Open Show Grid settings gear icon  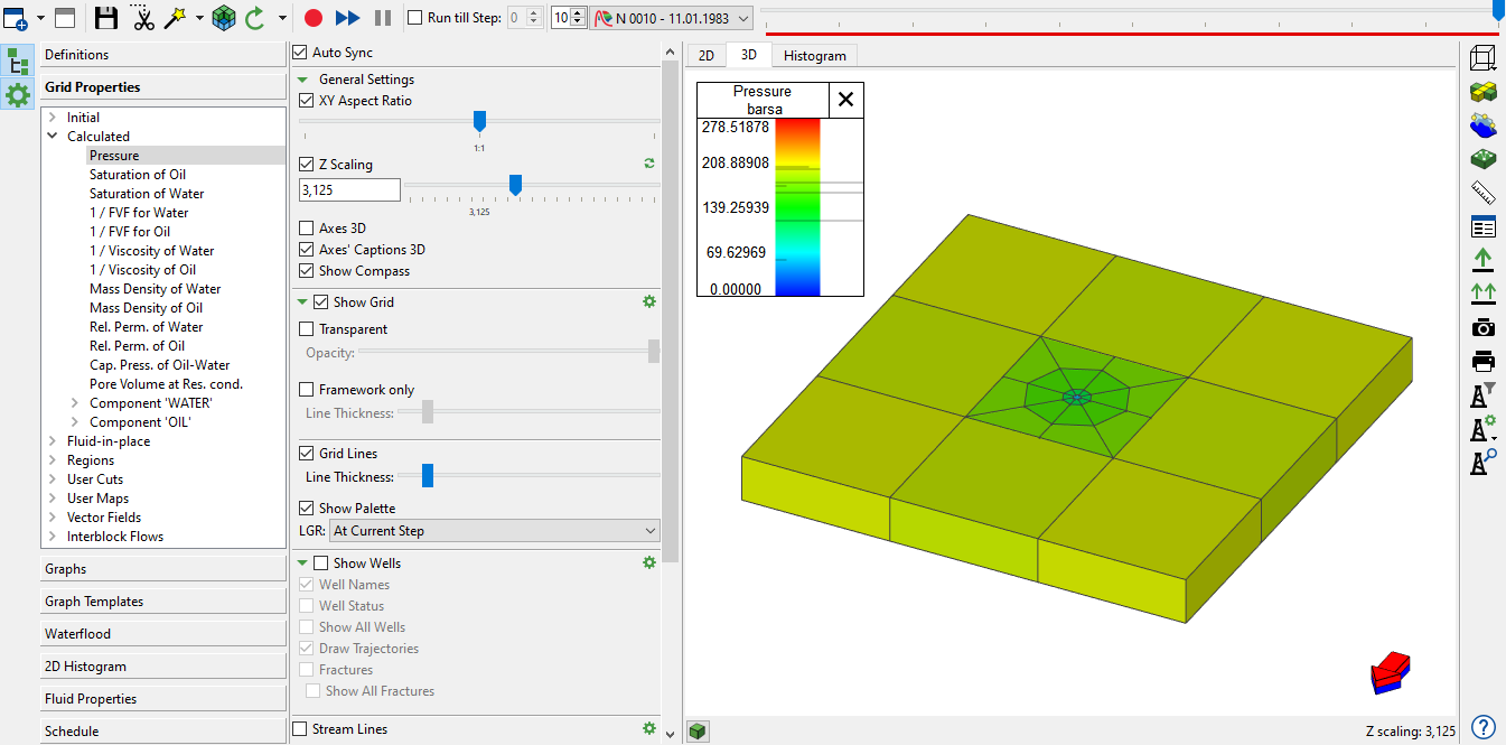pyautogui.click(x=649, y=301)
